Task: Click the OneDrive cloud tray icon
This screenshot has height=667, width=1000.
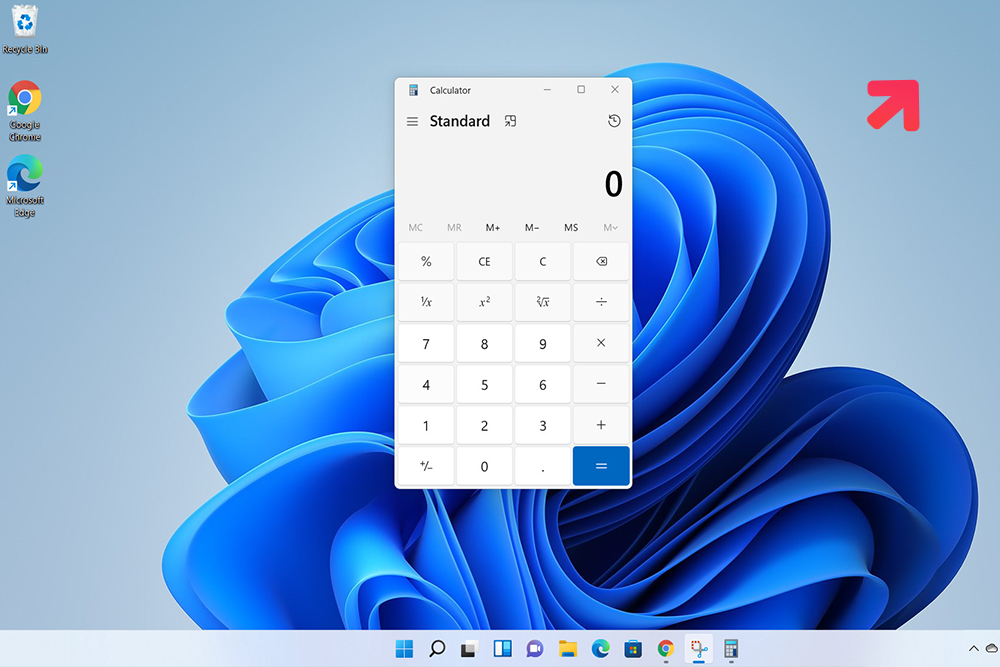Action: pos(992,649)
